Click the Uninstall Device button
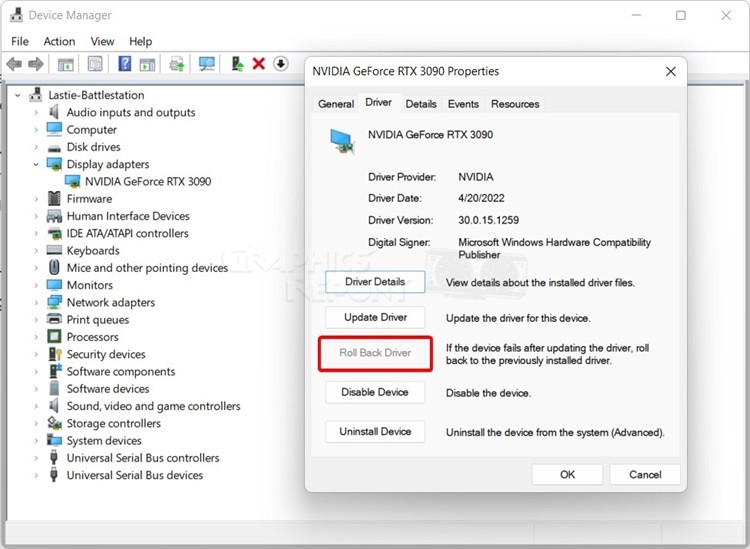Image resolution: width=750 pixels, height=549 pixels. coord(375,431)
